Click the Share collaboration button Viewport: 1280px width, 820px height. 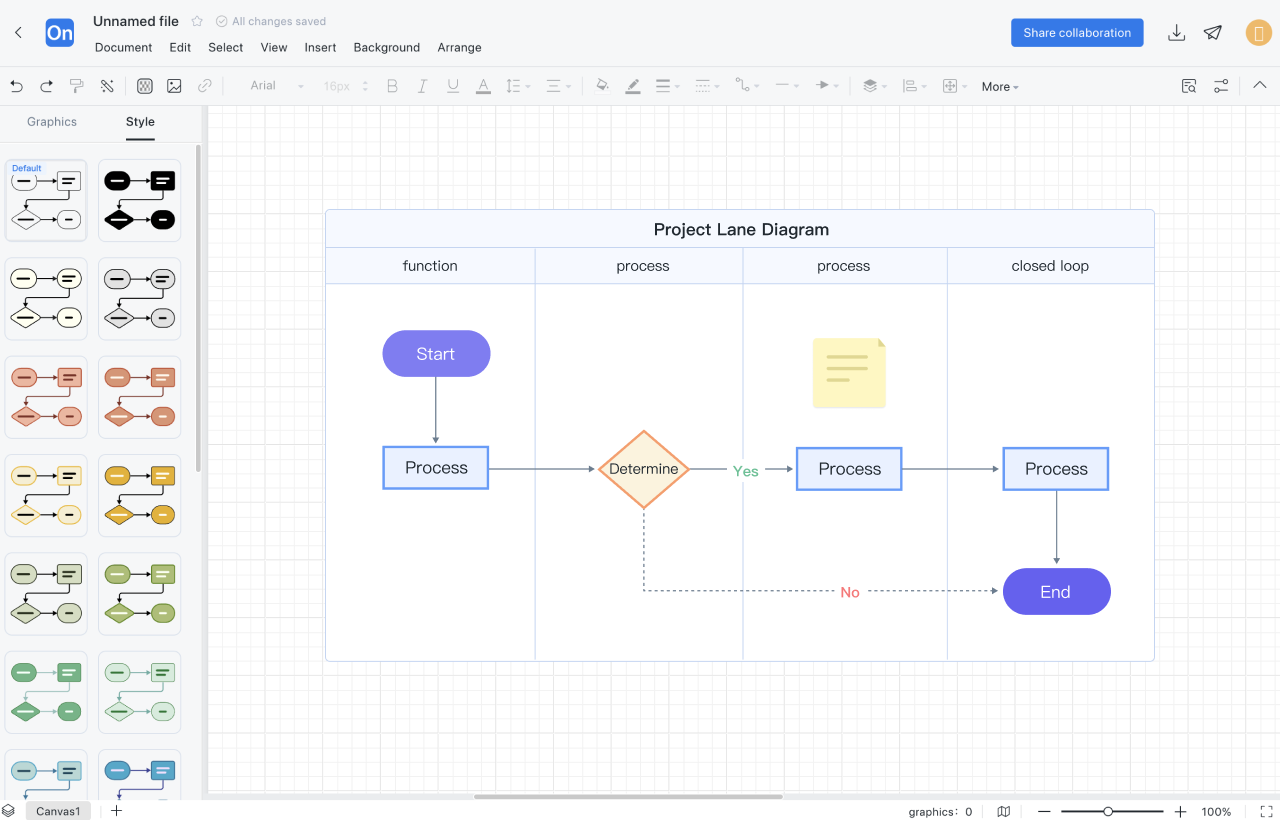point(1077,33)
